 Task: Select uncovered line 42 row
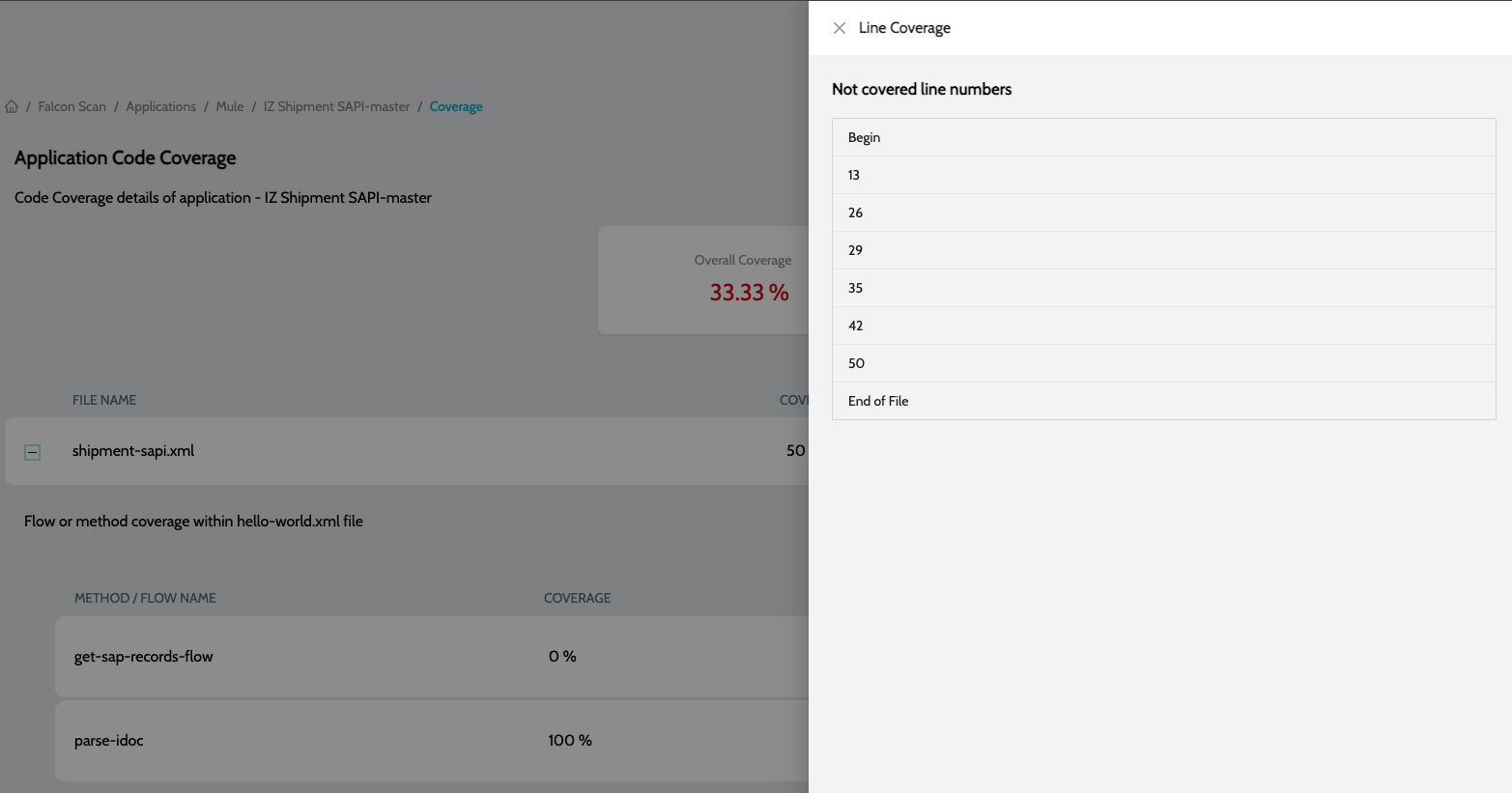pyautogui.click(x=1163, y=326)
